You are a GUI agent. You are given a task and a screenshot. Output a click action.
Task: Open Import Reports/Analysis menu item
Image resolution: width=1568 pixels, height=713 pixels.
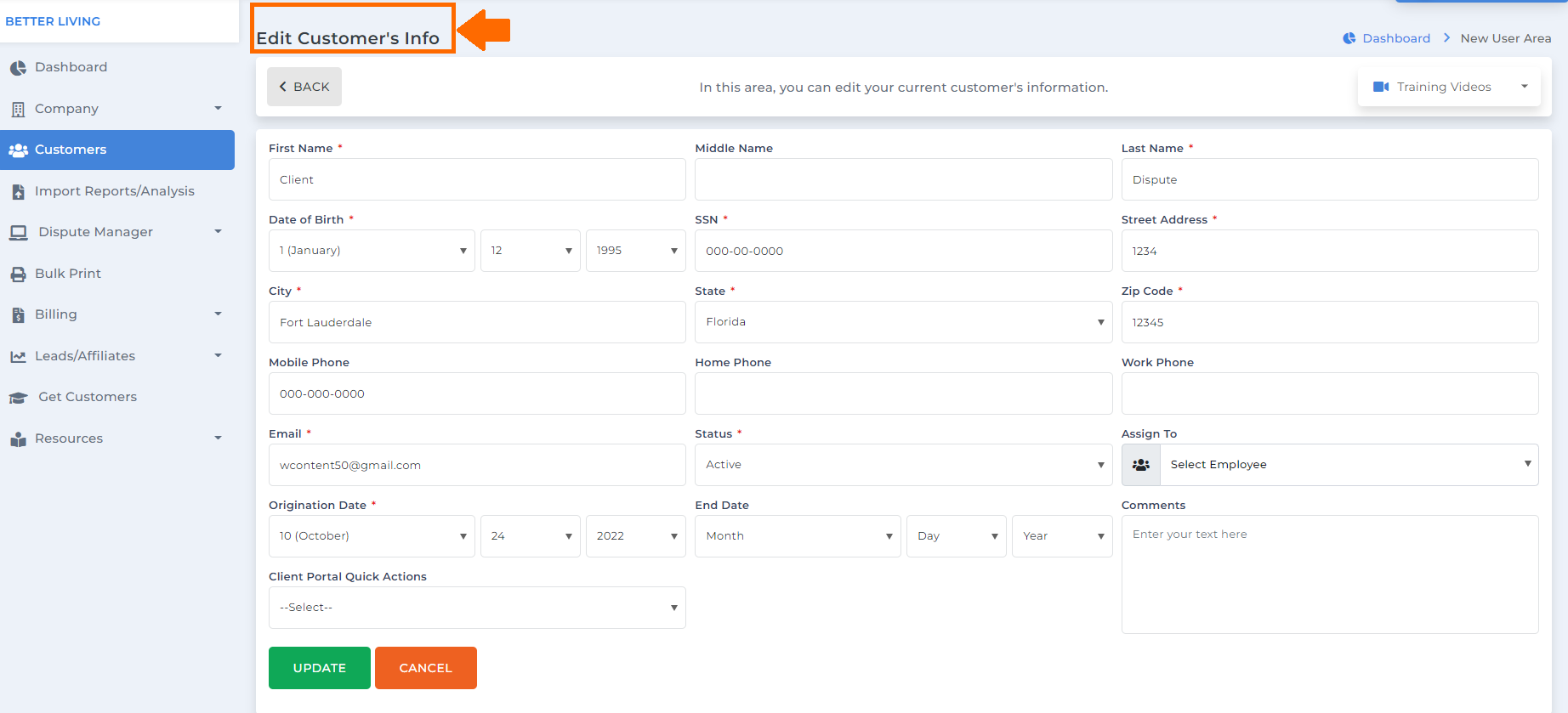pos(117,191)
